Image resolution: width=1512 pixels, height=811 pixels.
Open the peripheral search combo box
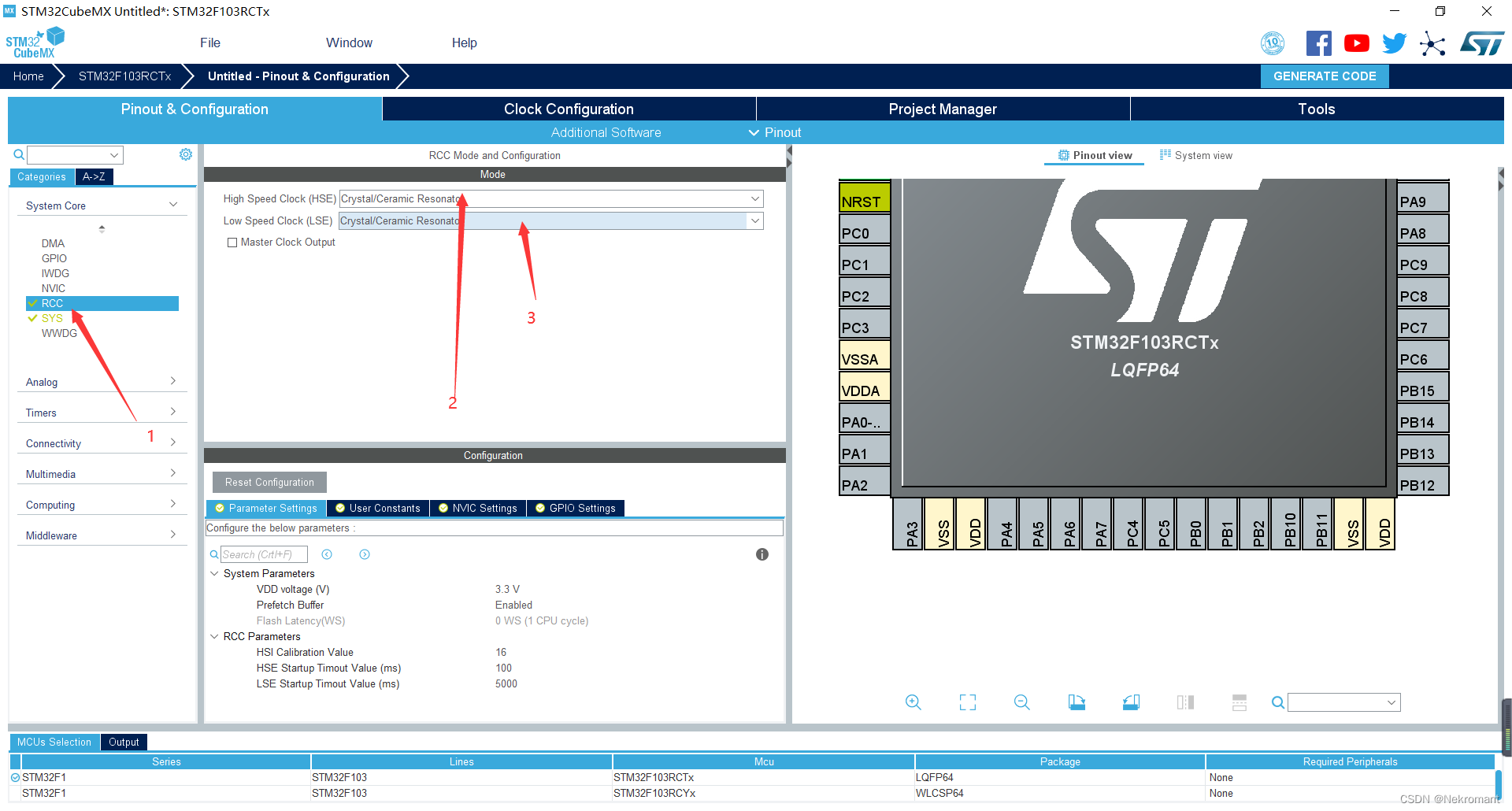point(76,154)
